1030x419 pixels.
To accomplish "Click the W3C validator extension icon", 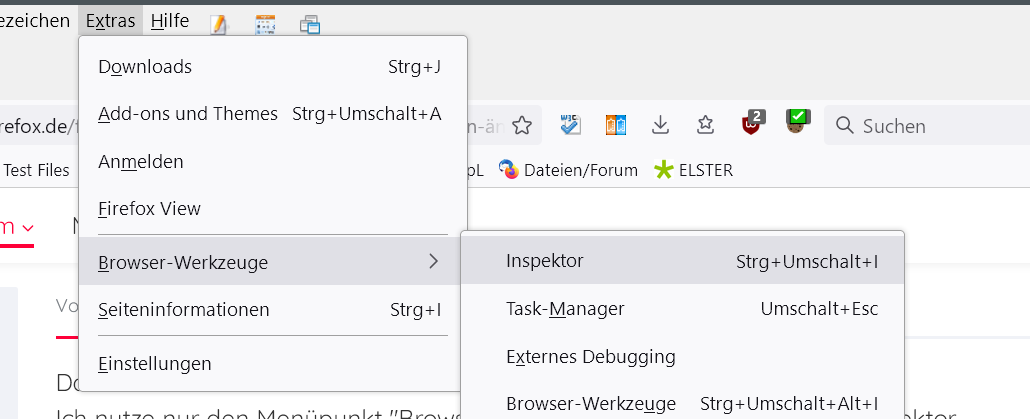I will click(x=571, y=125).
